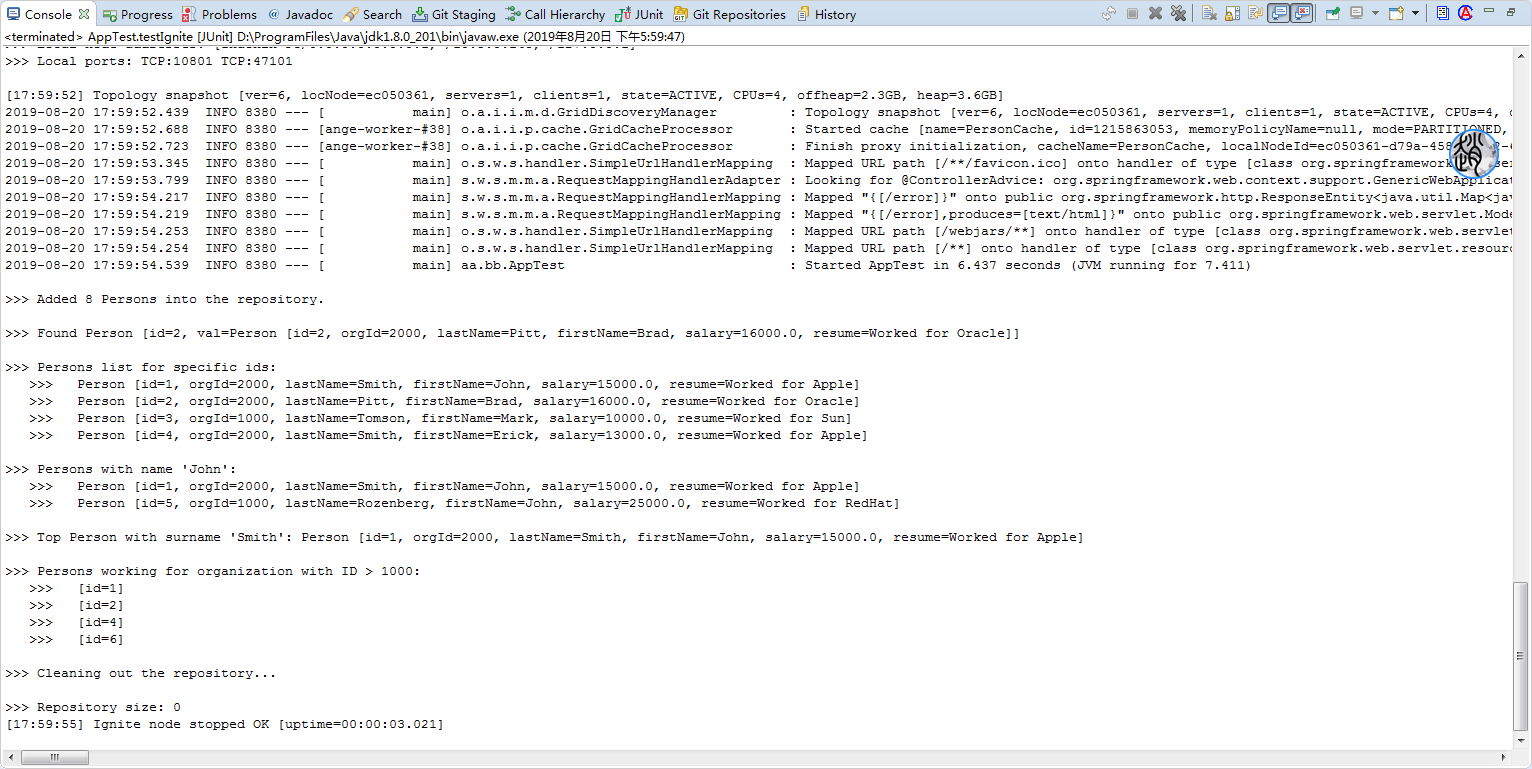Click "Persons with name 'John':" line
This screenshot has height=769, width=1532.
pos(121,469)
